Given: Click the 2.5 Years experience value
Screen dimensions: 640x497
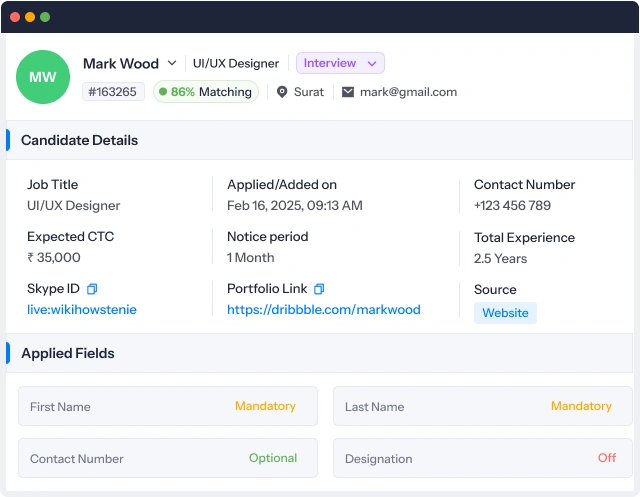Looking at the screenshot, I should [500, 258].
